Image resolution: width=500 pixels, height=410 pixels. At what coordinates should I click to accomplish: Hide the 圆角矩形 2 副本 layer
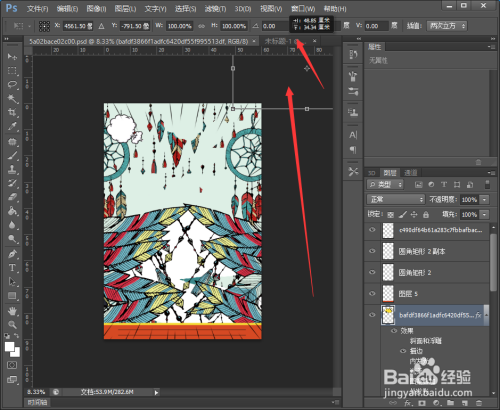pos(372,251)
